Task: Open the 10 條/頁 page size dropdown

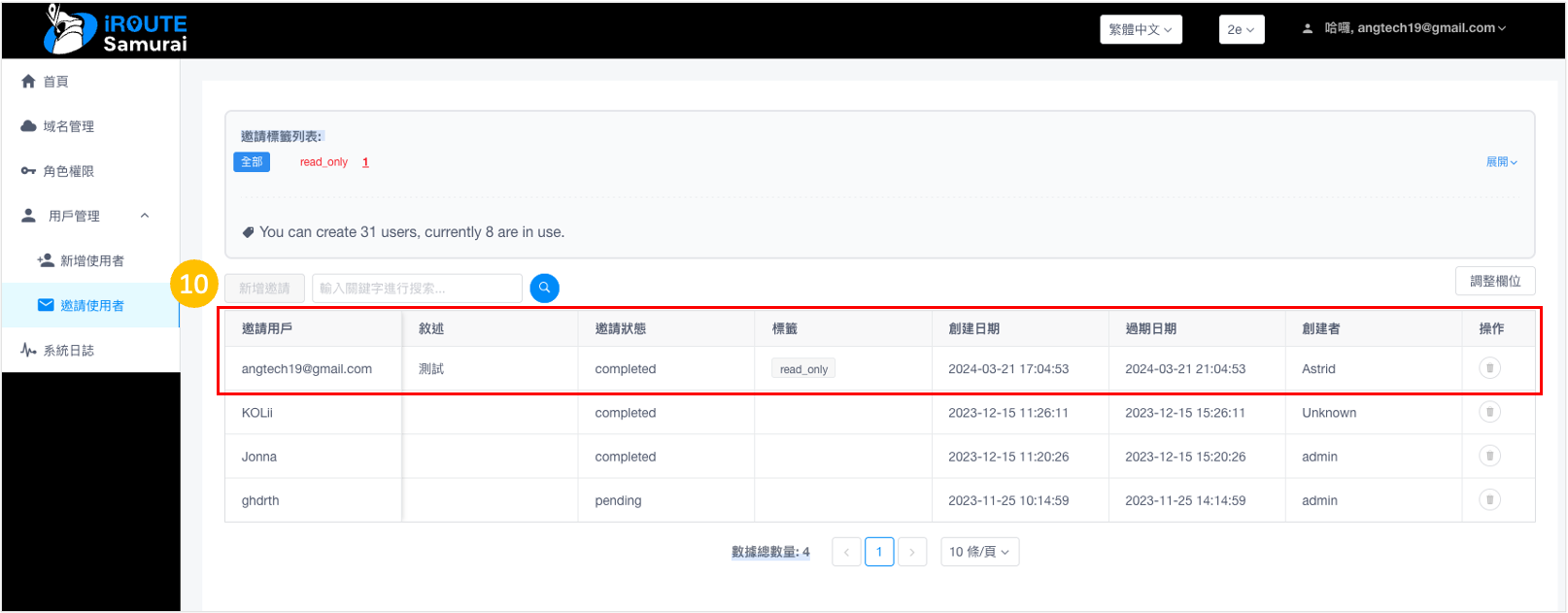Action: tap(979, 552)
